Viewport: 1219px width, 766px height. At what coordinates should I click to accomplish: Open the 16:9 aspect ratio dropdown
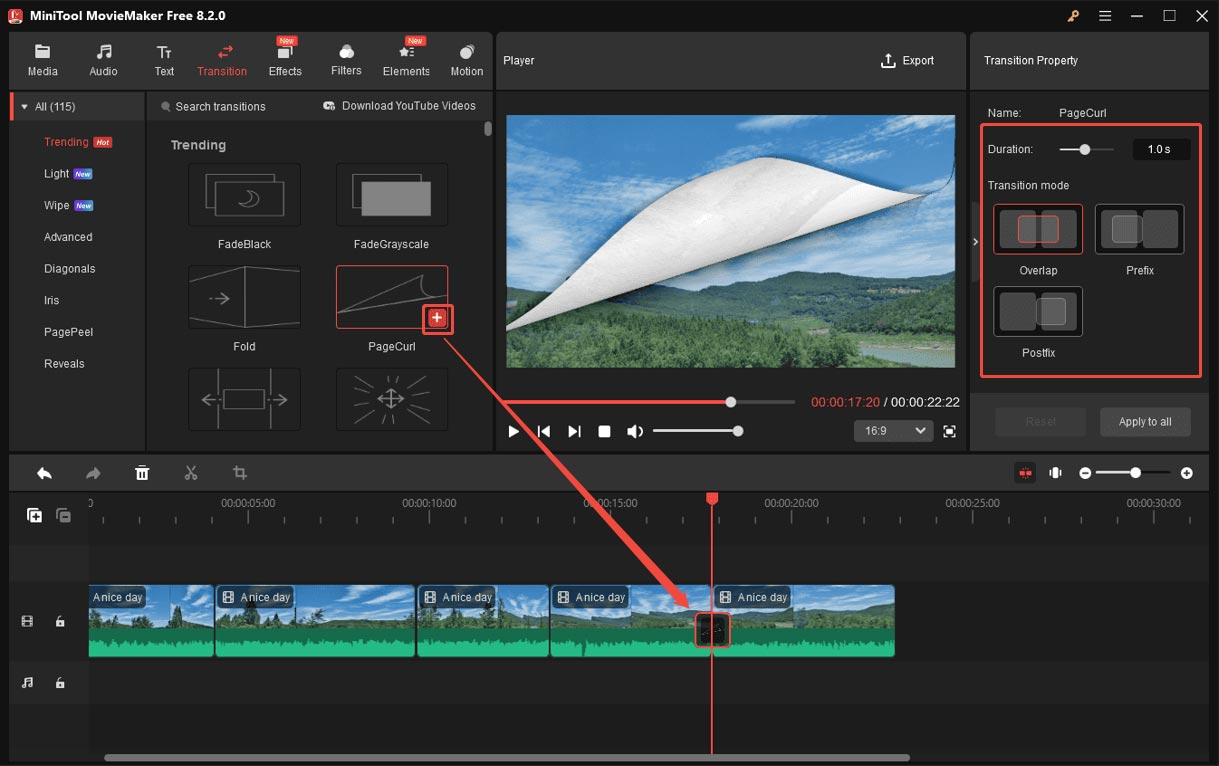coord(893,431)
